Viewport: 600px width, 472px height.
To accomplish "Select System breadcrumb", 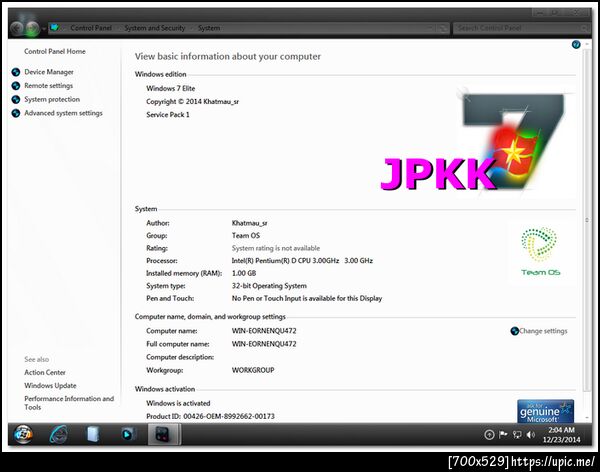I will coord(209,28).
